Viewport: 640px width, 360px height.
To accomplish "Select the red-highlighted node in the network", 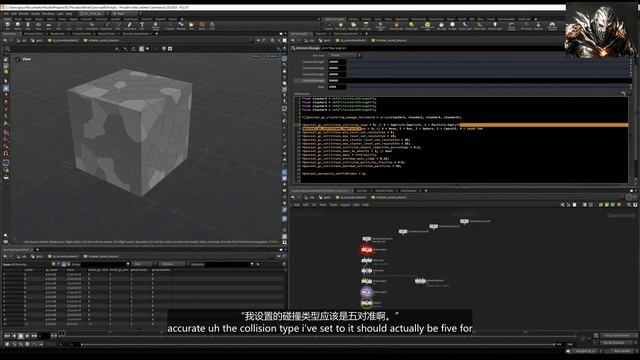I will 366,249.
